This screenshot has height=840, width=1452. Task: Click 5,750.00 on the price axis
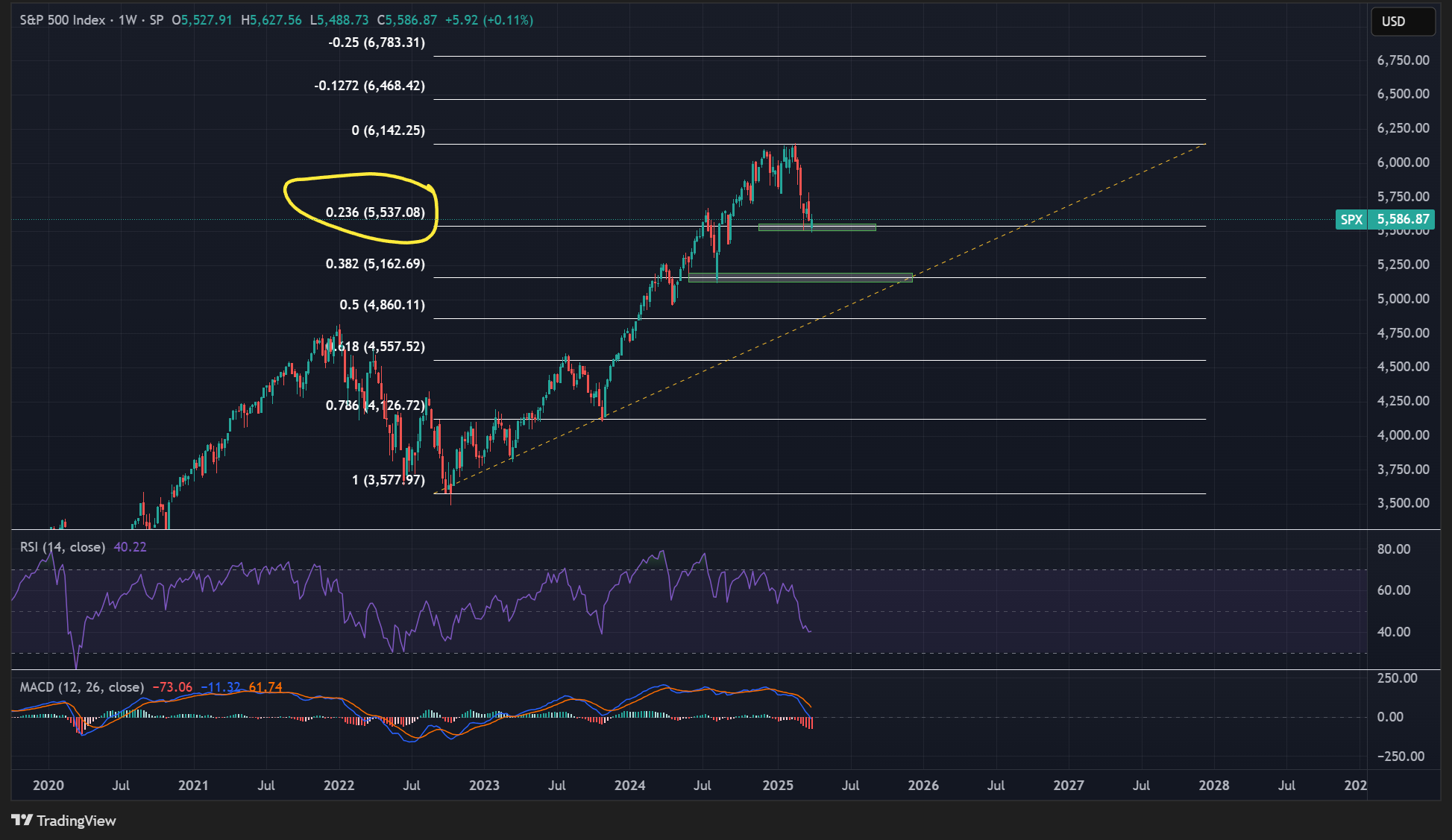click(1403, 197)
